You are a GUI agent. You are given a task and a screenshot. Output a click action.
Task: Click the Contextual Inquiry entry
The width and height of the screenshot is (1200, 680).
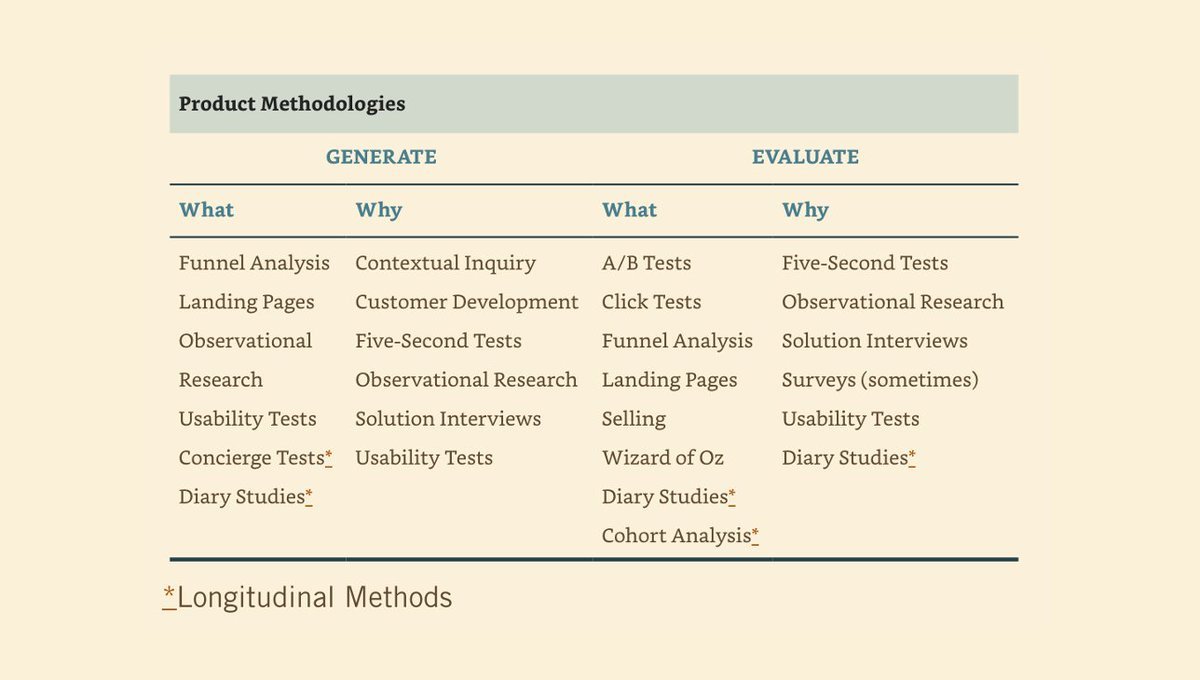coord(445,263)
